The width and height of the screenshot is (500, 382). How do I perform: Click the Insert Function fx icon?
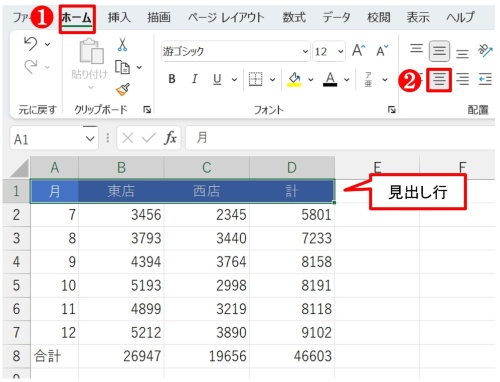[x=170, y=138]
